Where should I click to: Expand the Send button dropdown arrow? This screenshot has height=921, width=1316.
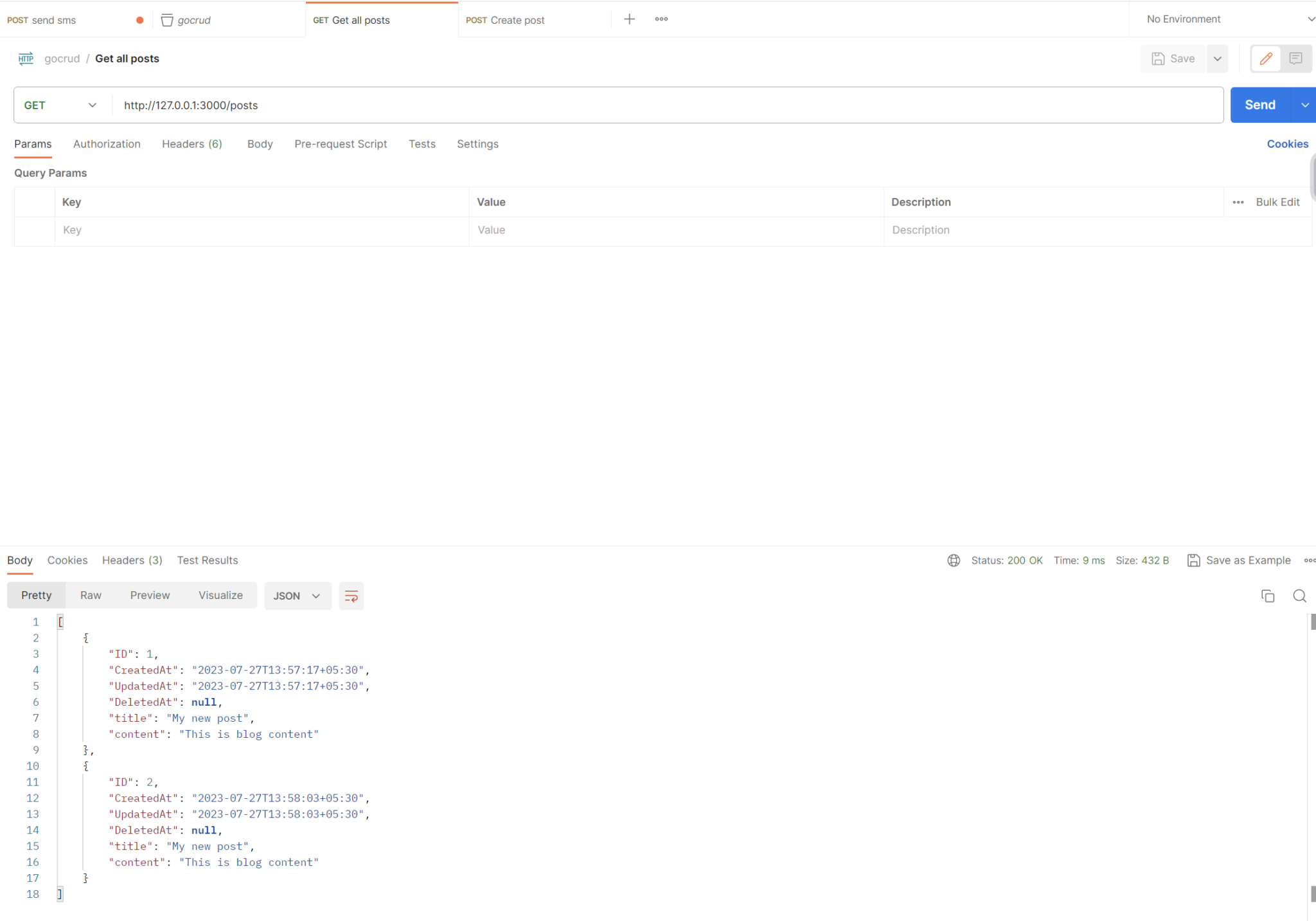[1305, 104]
